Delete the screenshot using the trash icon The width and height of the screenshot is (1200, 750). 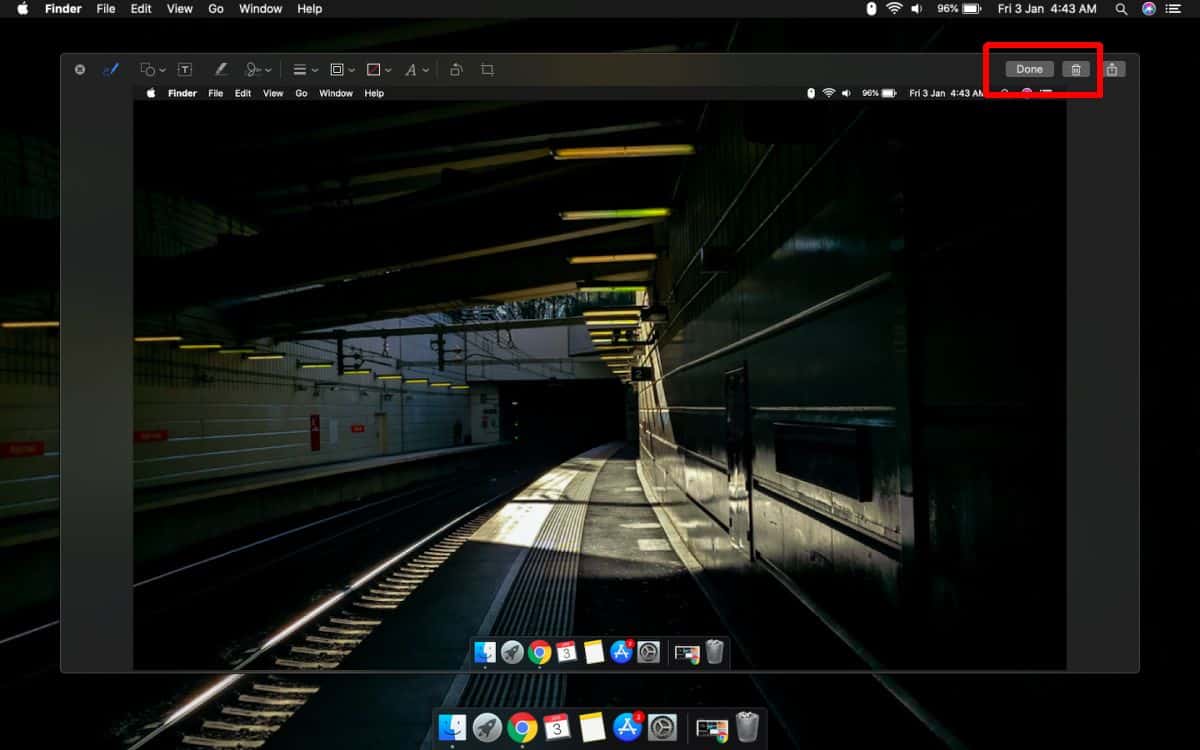1076,70
